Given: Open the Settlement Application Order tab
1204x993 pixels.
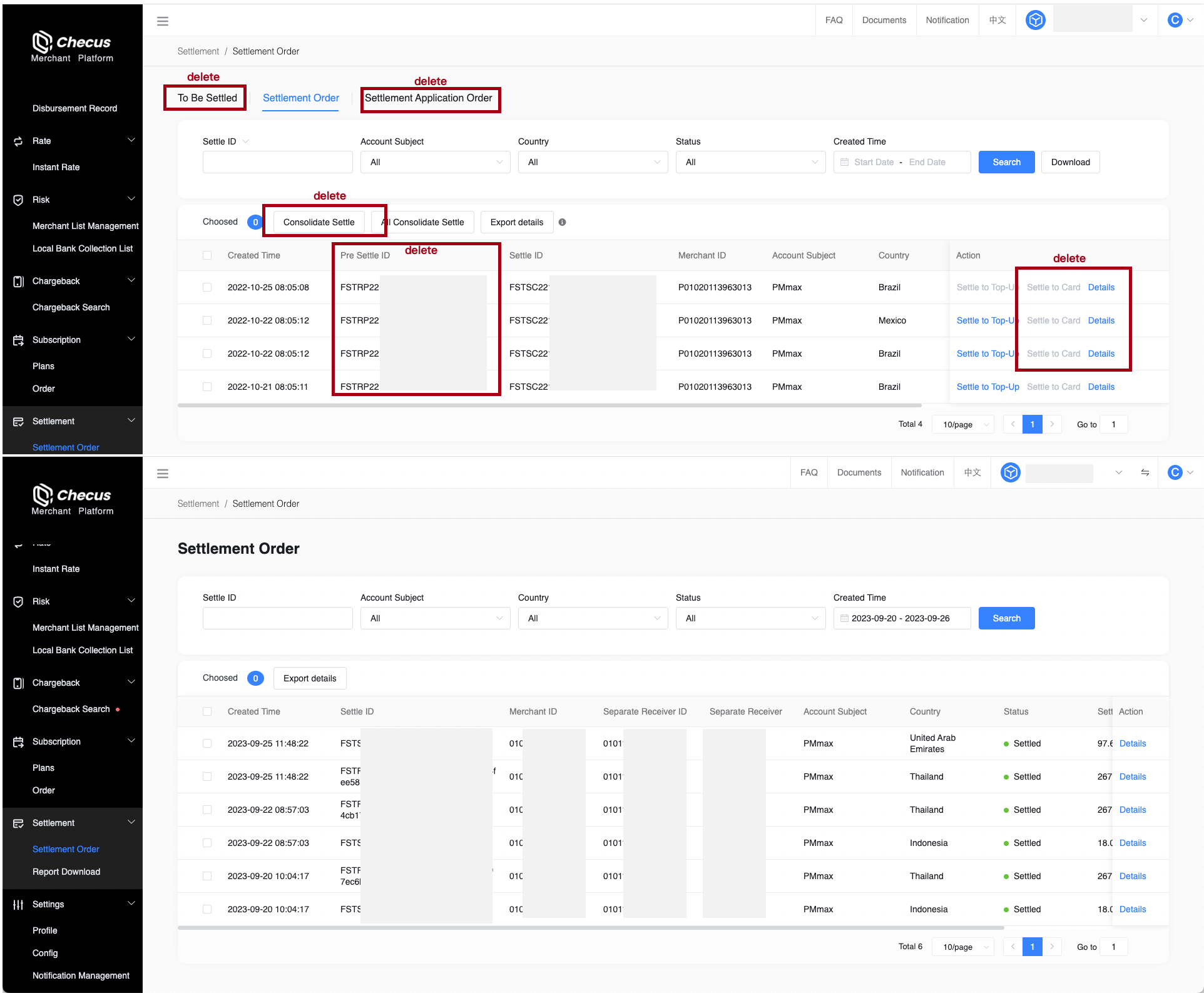Looking at the screenshot, I should pyautogui.click(x=429, y=98).
